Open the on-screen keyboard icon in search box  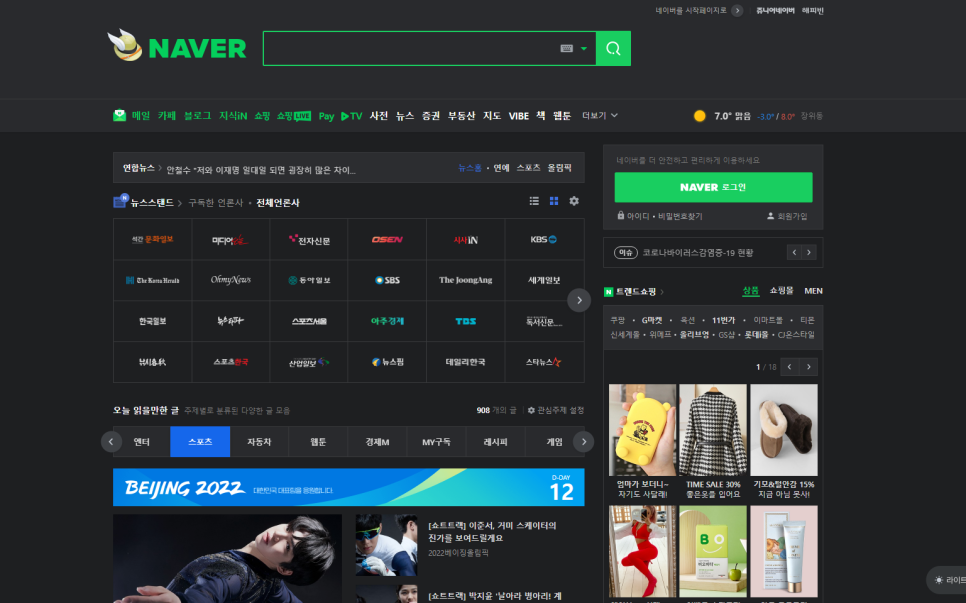pos(566,49)
